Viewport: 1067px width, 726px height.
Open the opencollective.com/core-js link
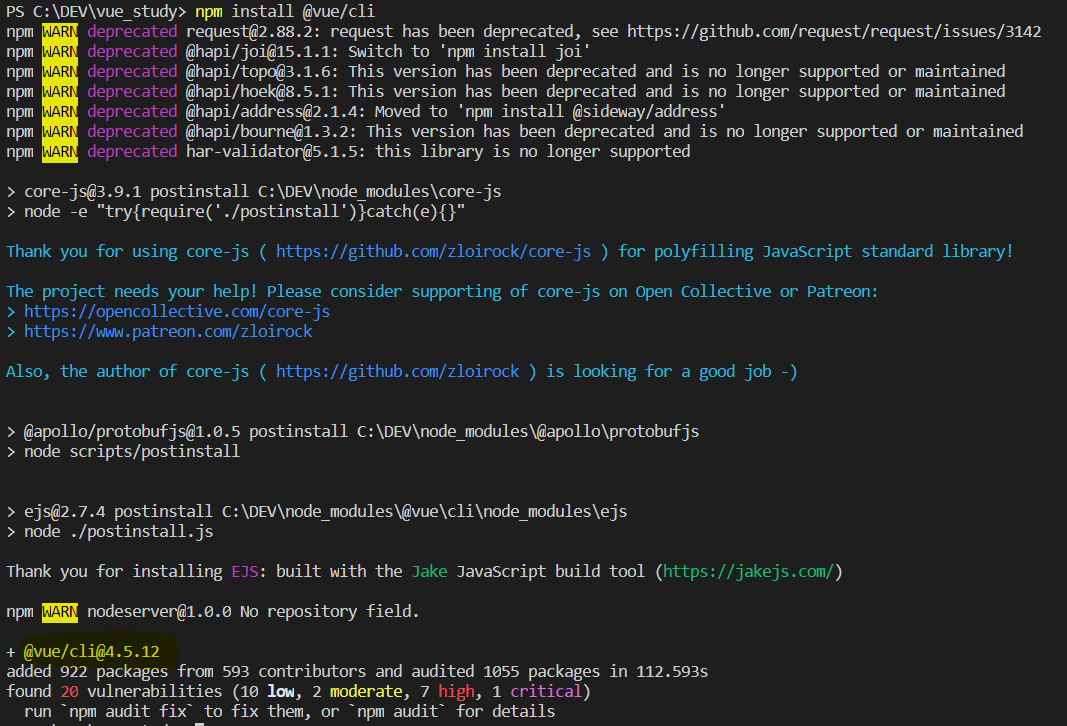click(177, 312)
